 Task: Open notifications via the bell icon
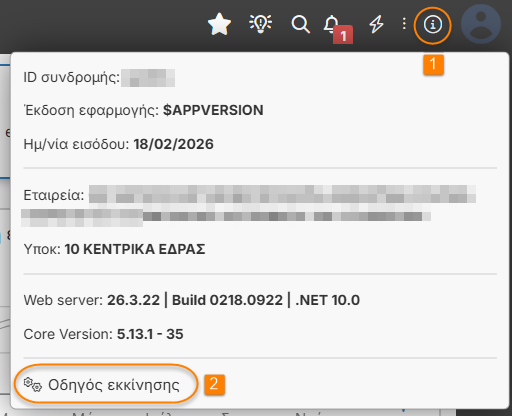pos(331,23)
